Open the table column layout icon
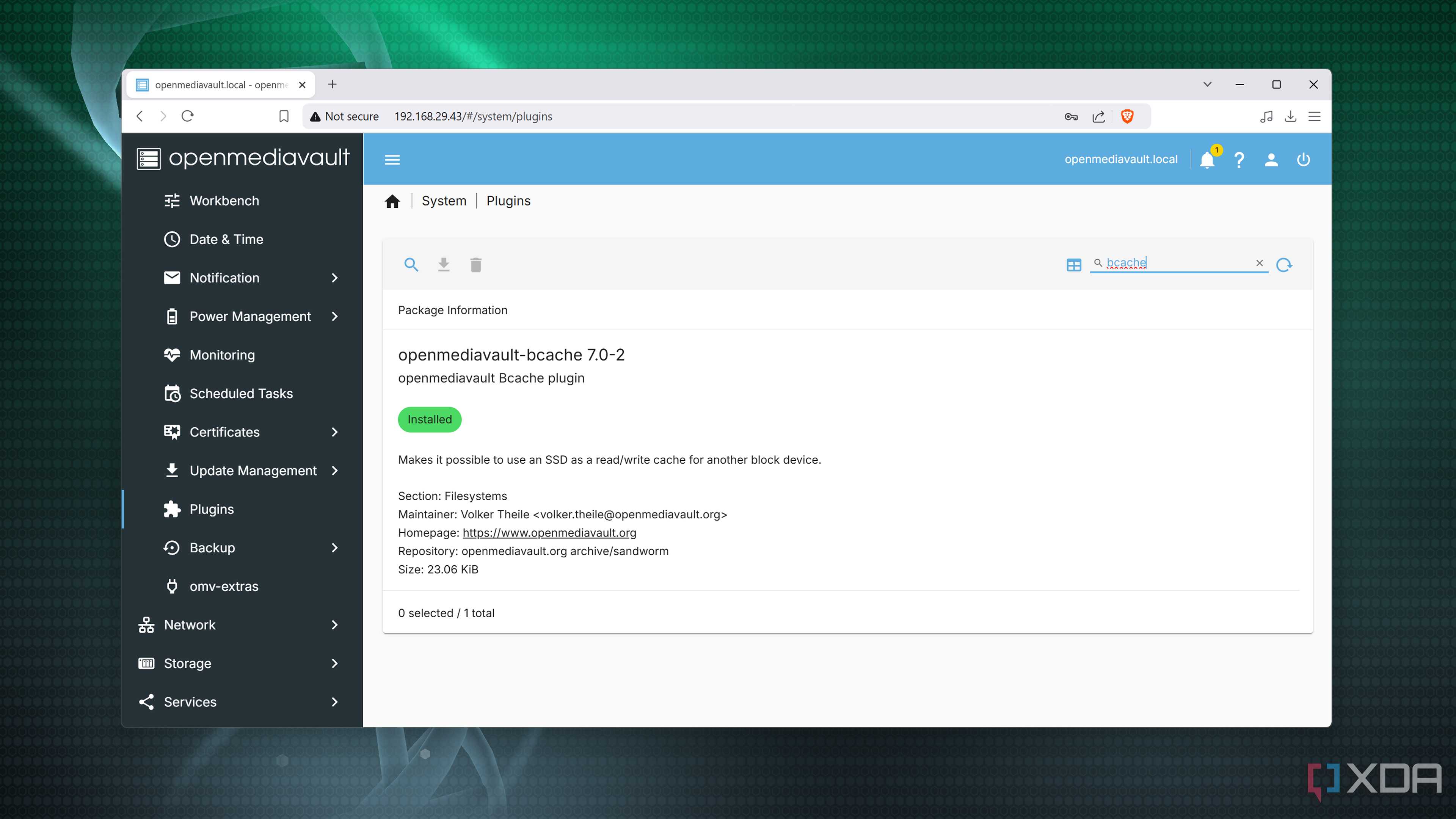This screenshot has height=819, width=1456. point(1073,265)
